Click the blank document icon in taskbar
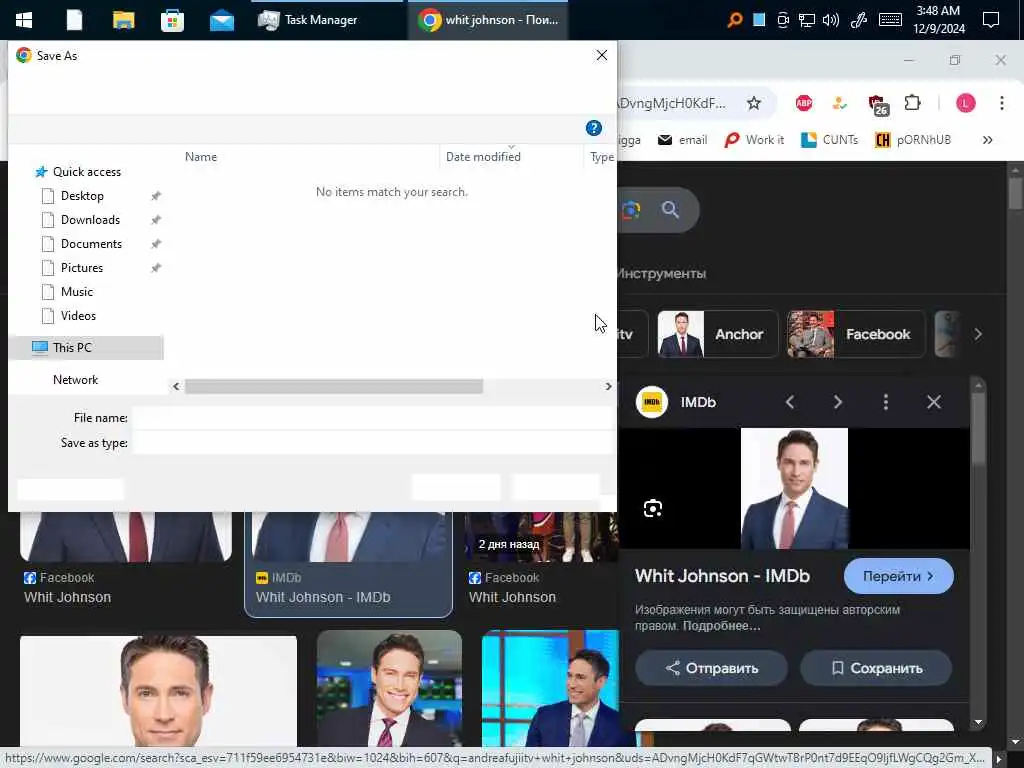The height and width of the screenshot is (768, 1024). click(74, 20)
